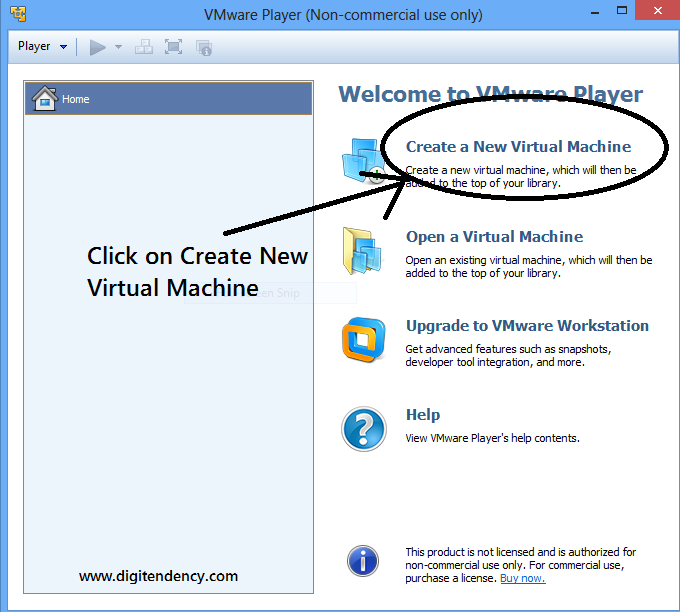680x612 pixels.
Task: Click the Unity mode toolbar icon
Action: (x=204, y=47)
